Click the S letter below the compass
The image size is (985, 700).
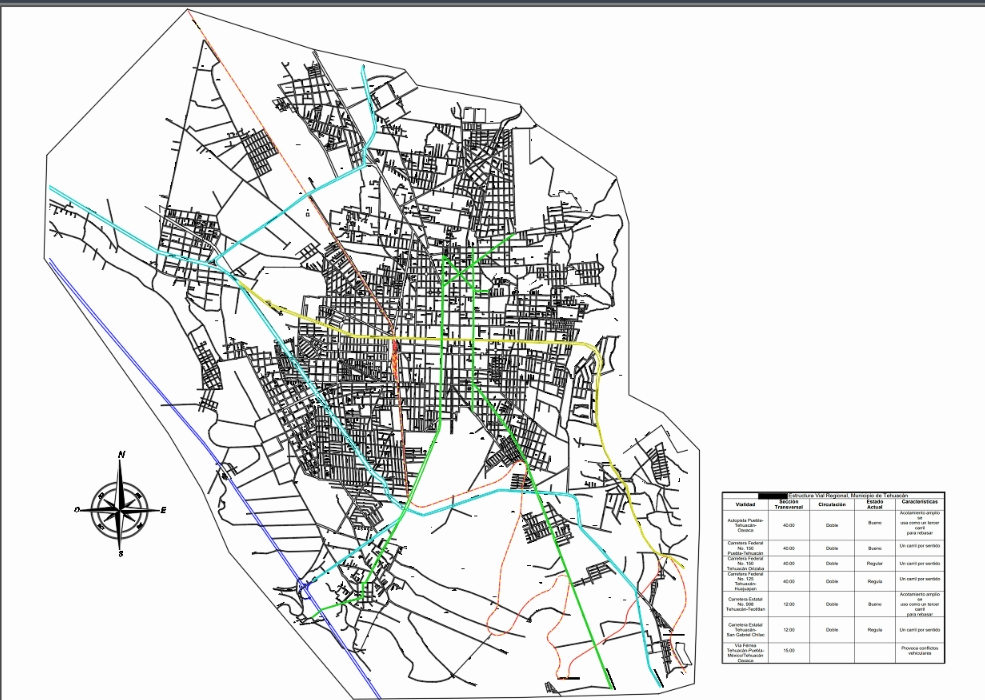point(120,553)
